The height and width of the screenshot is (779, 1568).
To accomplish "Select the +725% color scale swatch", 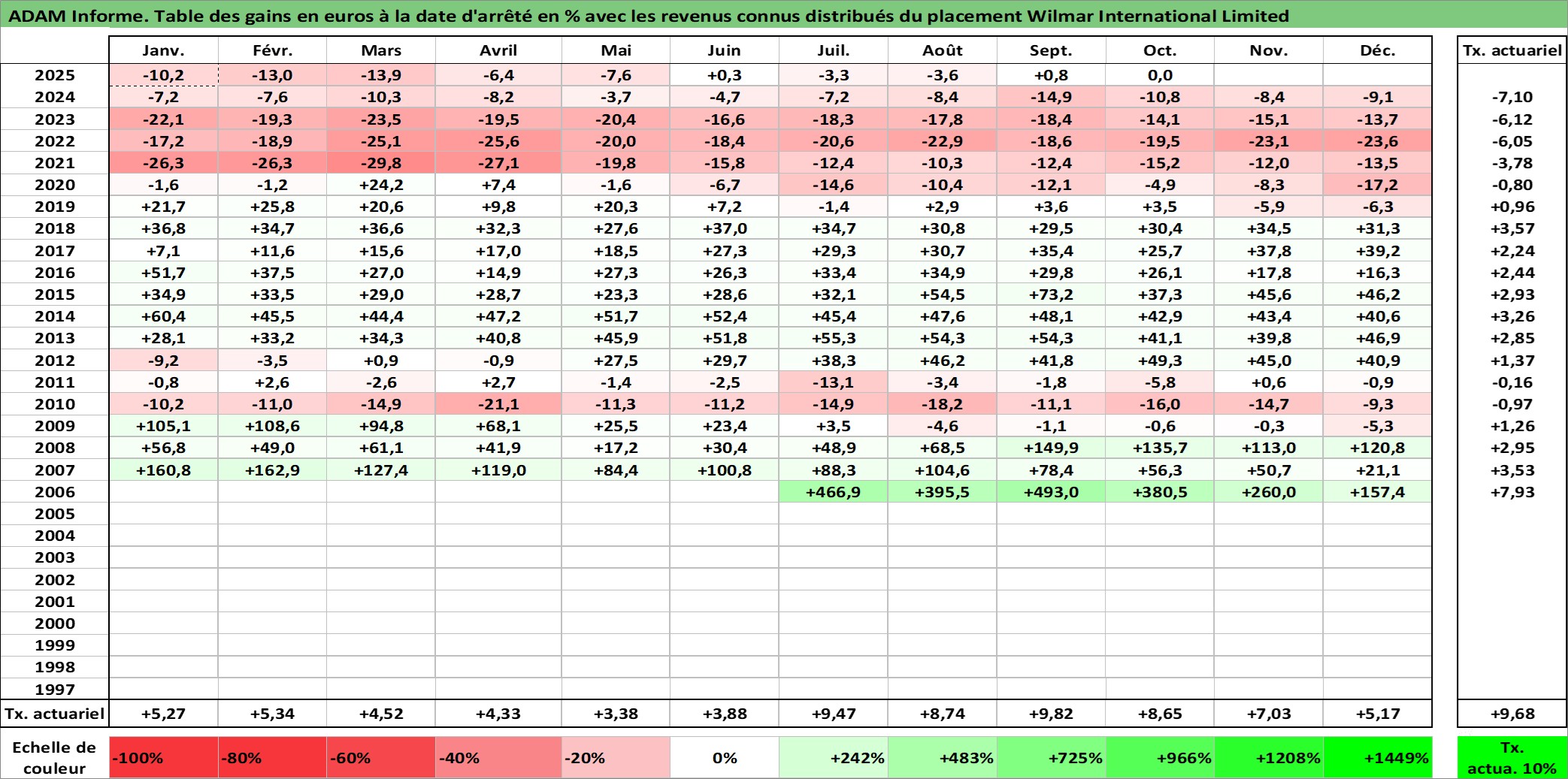I will [1051, 757].
